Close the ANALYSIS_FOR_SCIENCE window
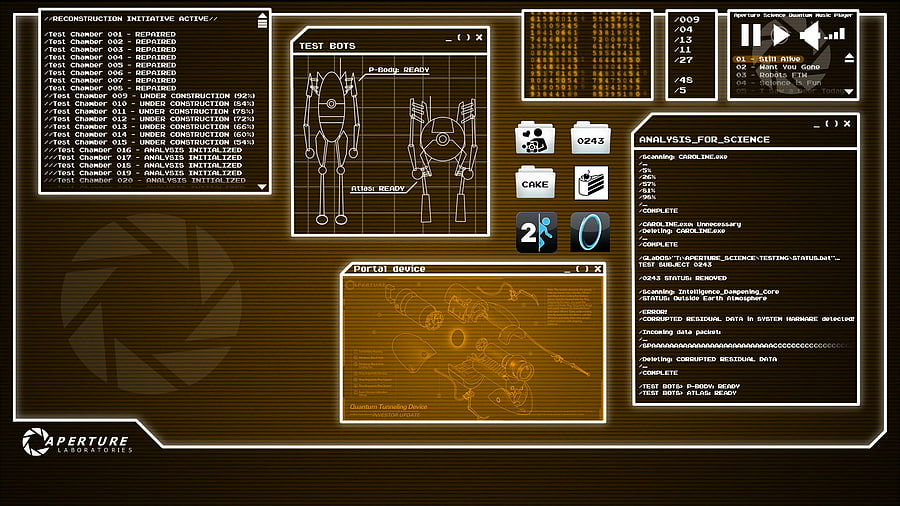 pyautogui.click(x=847, y=123)
